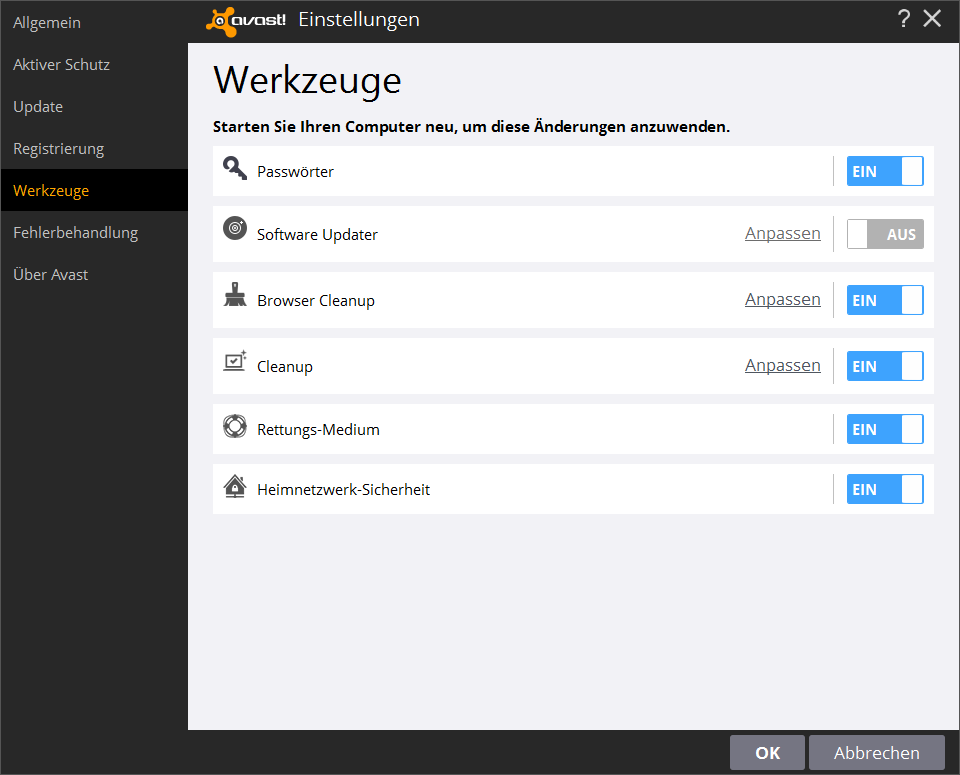Click the Browser Cleanup label text
960x775 pixels.
click(x=316, y=301)
